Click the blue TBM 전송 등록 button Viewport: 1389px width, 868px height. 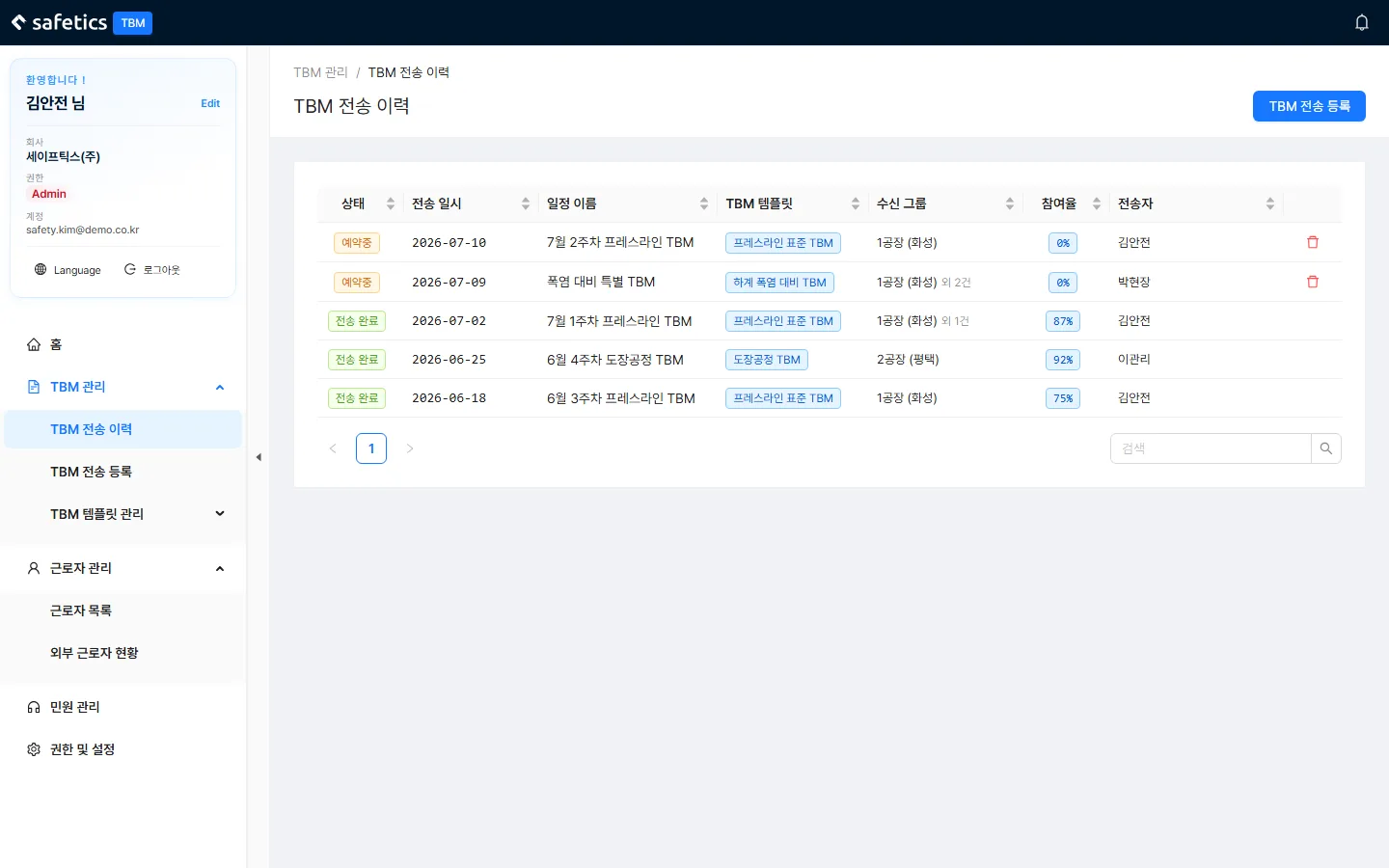click(1309, 106)
